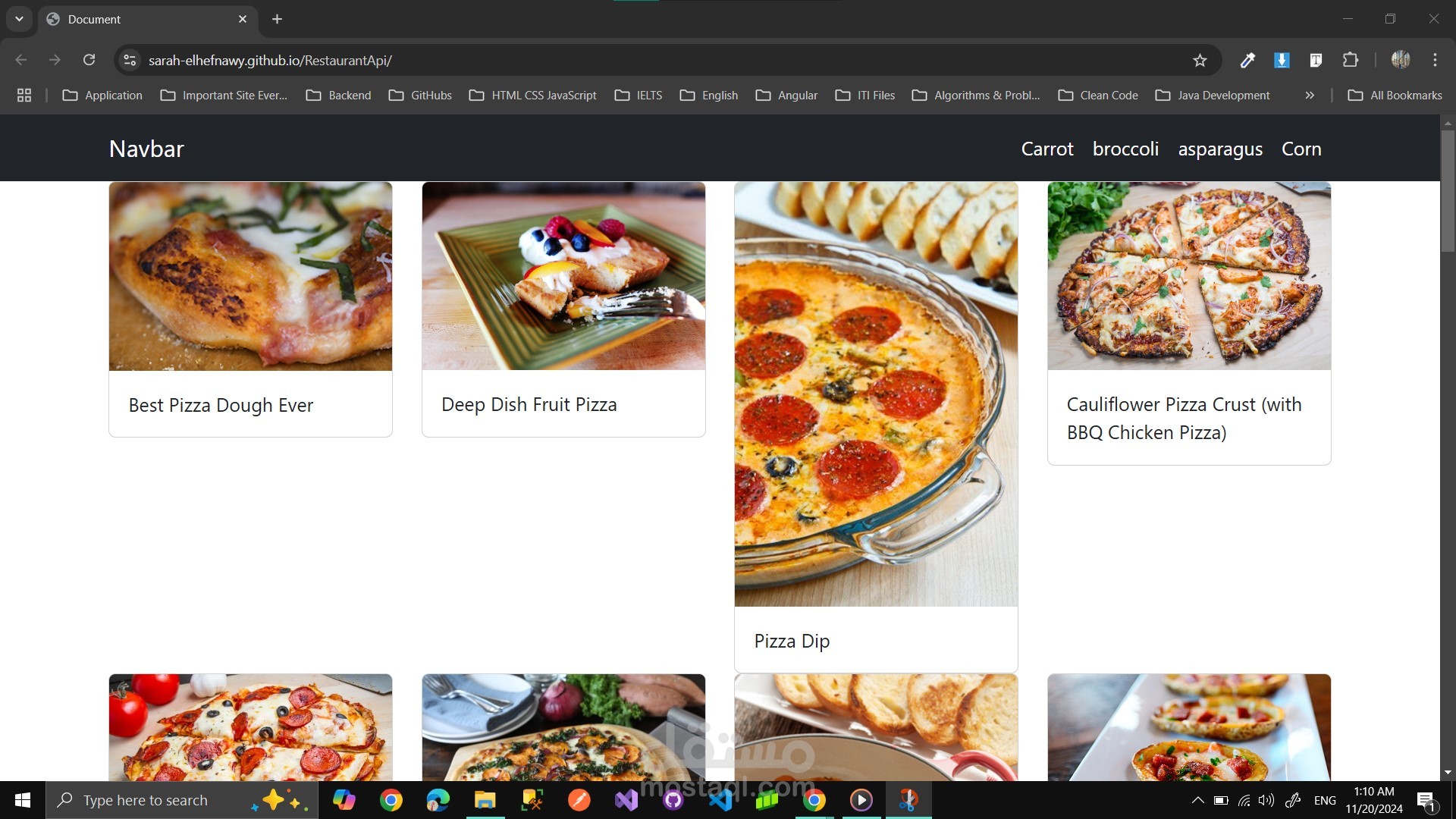The height and width of the screenshot is (819, 1456).
Task: Close the Document tab
Action: pos(243,19)
